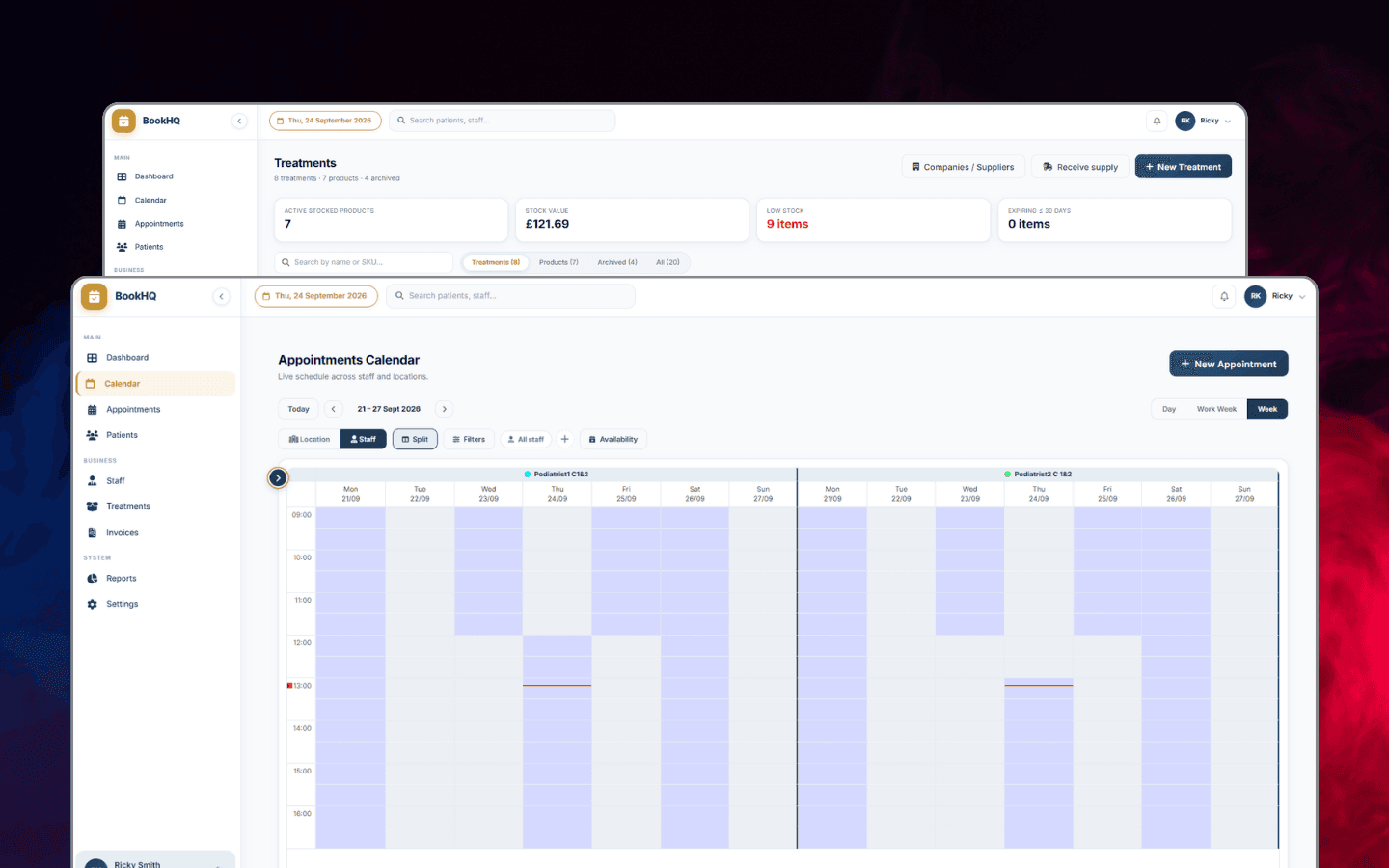Image resolution: width=1389 pixels, height=868 pixels.
Task: Open Ricky user menu in the Treatments window
Action: coord(1204,121)
